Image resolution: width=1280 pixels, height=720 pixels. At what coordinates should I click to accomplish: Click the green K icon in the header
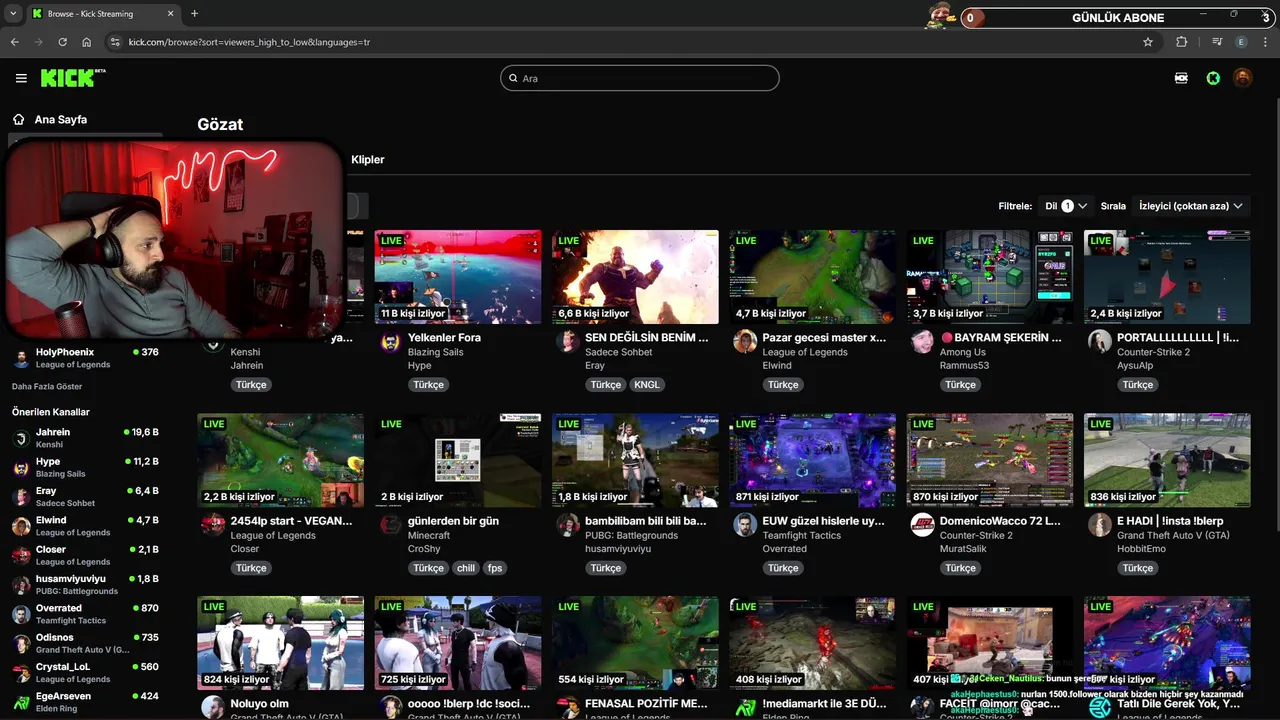pyautogui.click(x=1213, y=78)
